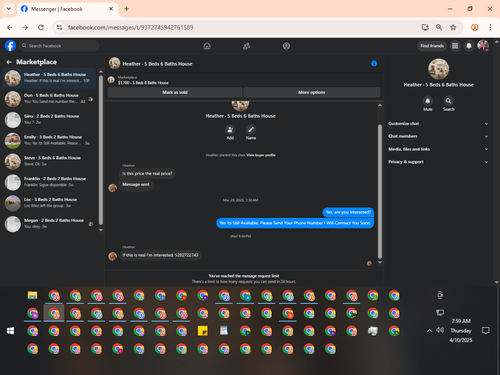
Task: Click the 'Is this price the real price?' message
Action: tap(147, 173)
